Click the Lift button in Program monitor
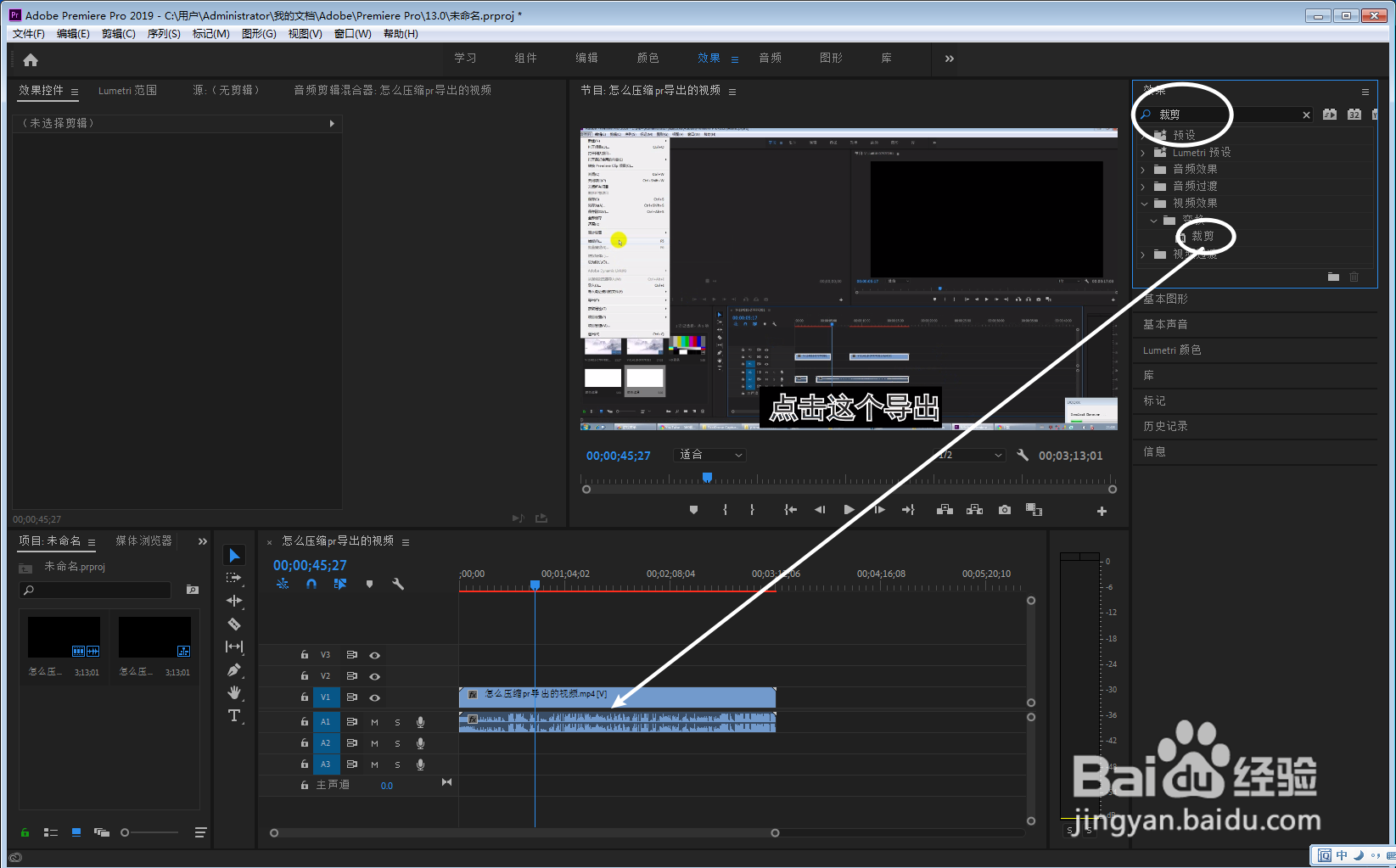The width and height of the screenshot is (1396, 868). pos(945,510)
